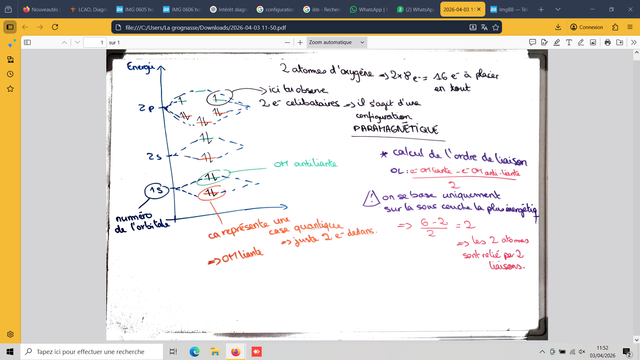The image size is (640, 360).
Task: Select the add image tool
Action: (x=593, y=42)
